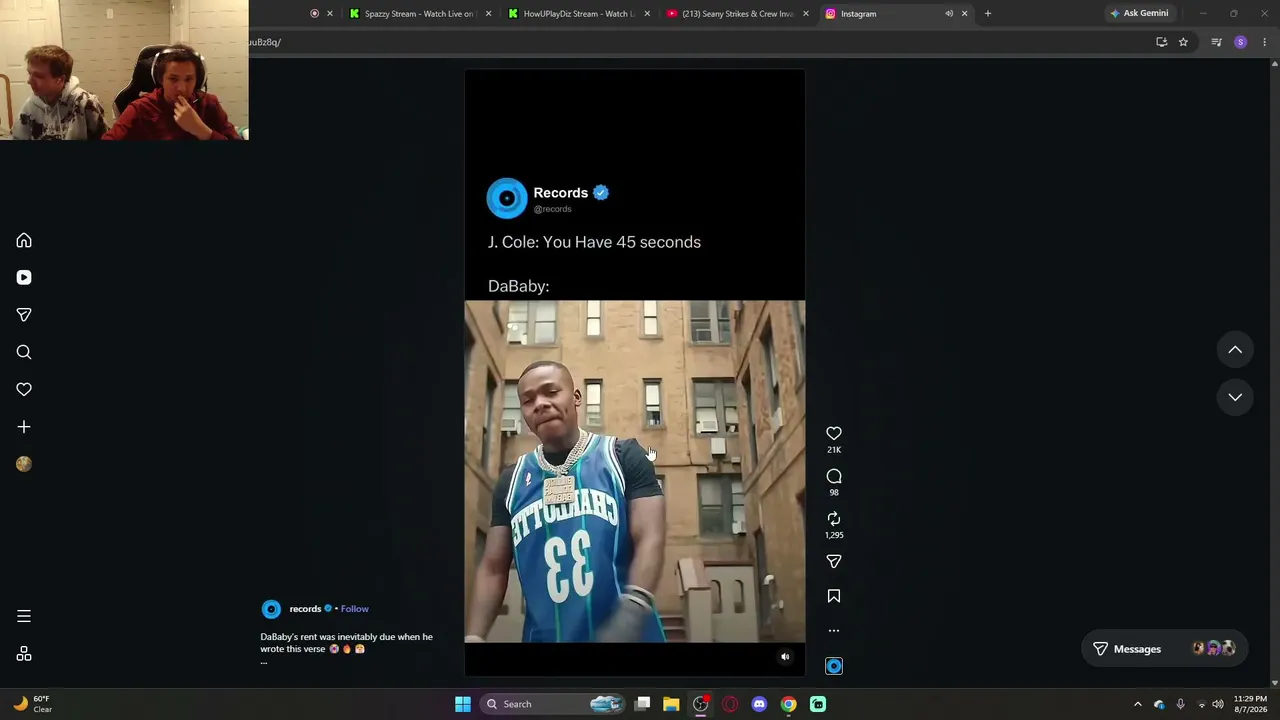Share the reel via send icon
This screenshot has height=720, width=1280.
pyautogui.click(x=834, y=561)
